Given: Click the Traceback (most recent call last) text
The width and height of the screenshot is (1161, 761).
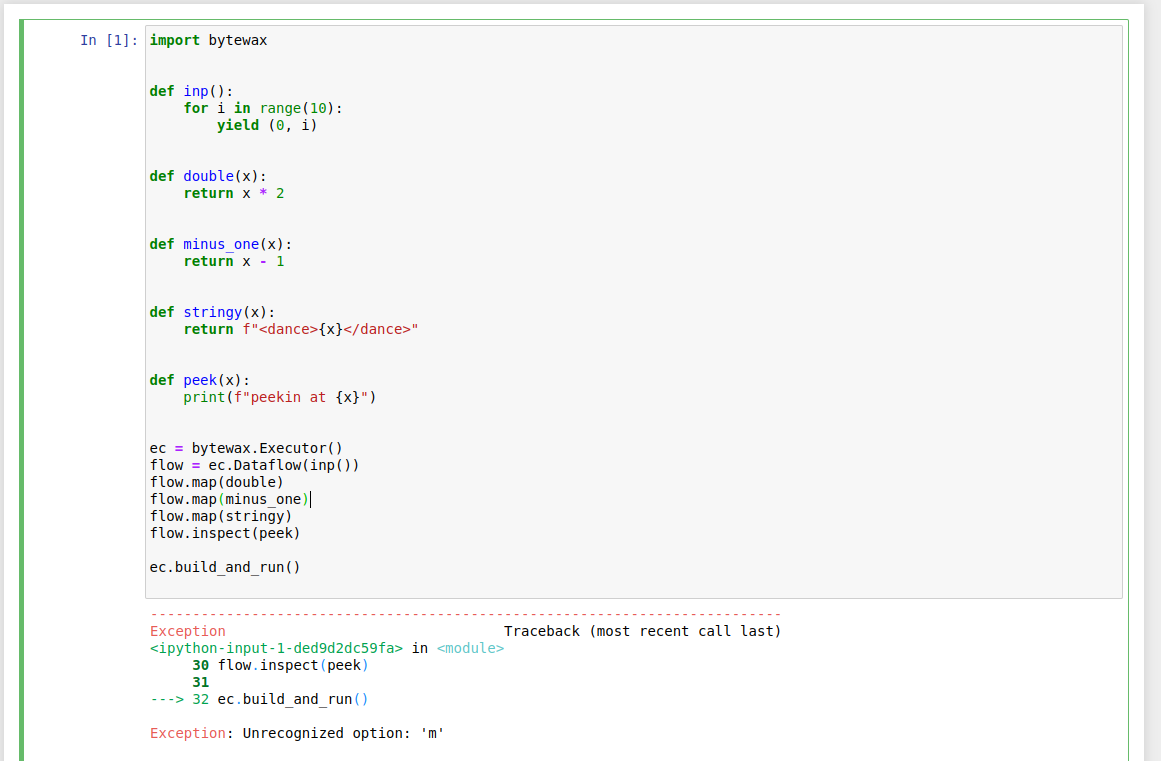Looking at the screenshot, I should pyautogui.click(x=643, y=631).
